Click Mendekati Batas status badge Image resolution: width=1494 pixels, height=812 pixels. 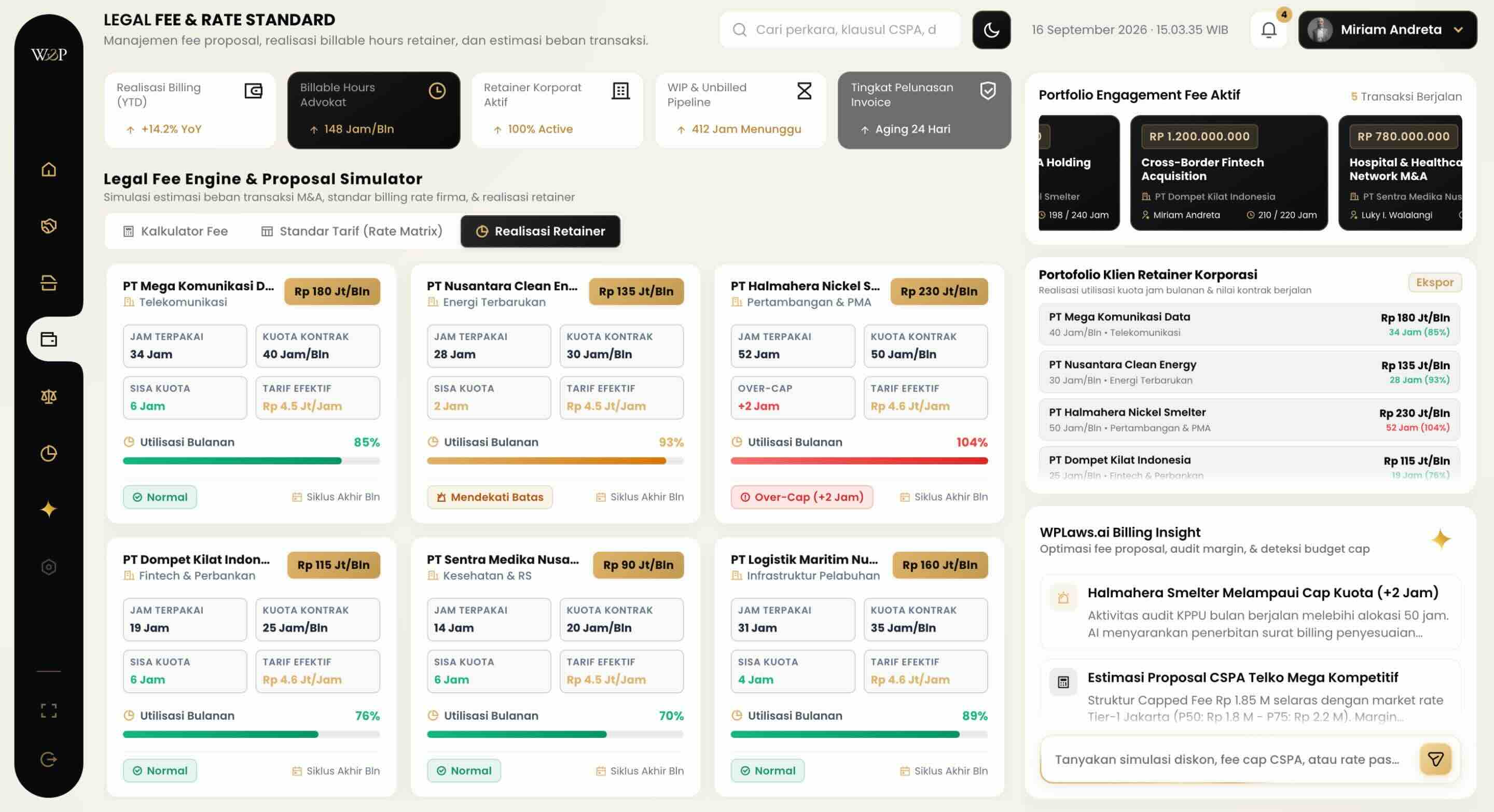pos(490,497)
